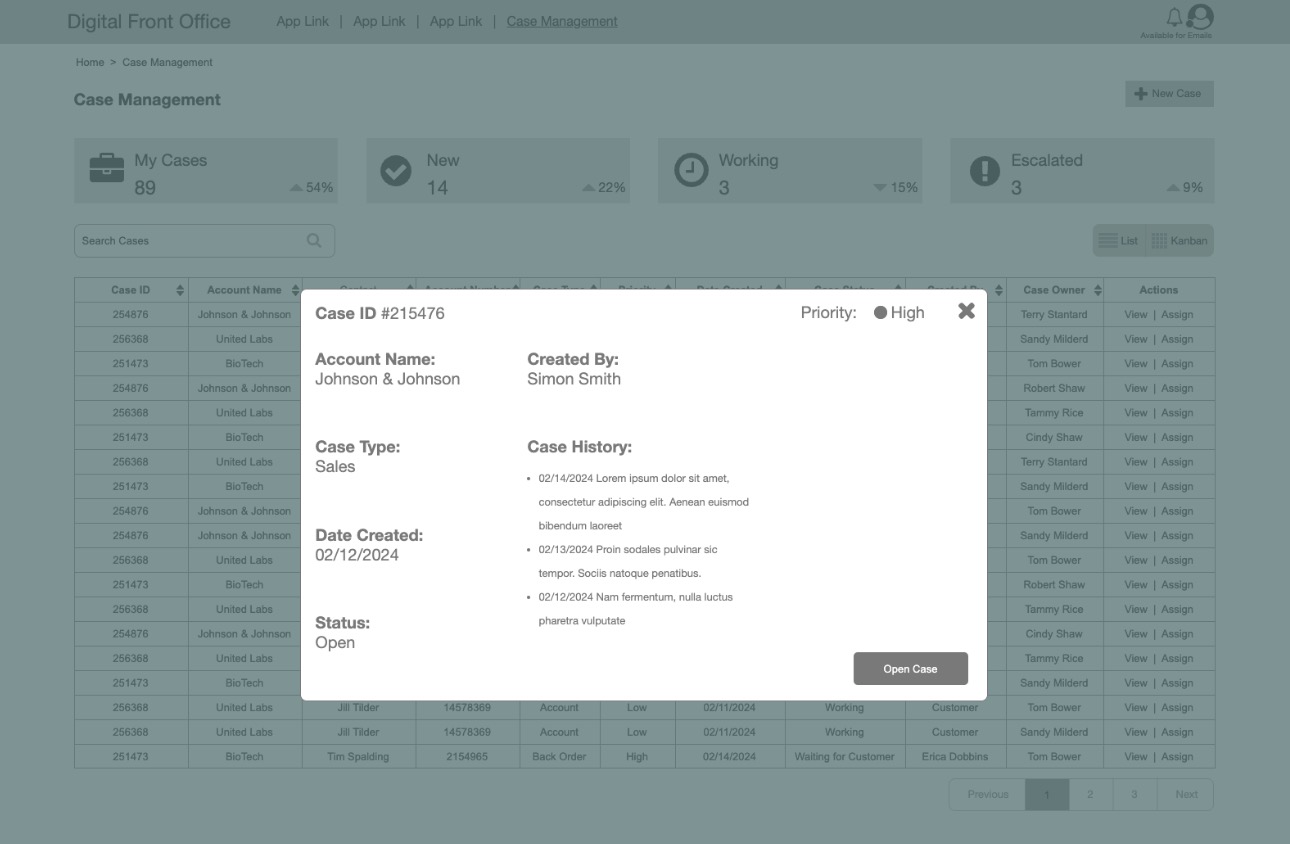Switch to Kanban view
The height and width of the screenshot is (844, 1290).
click(1180, 241)
